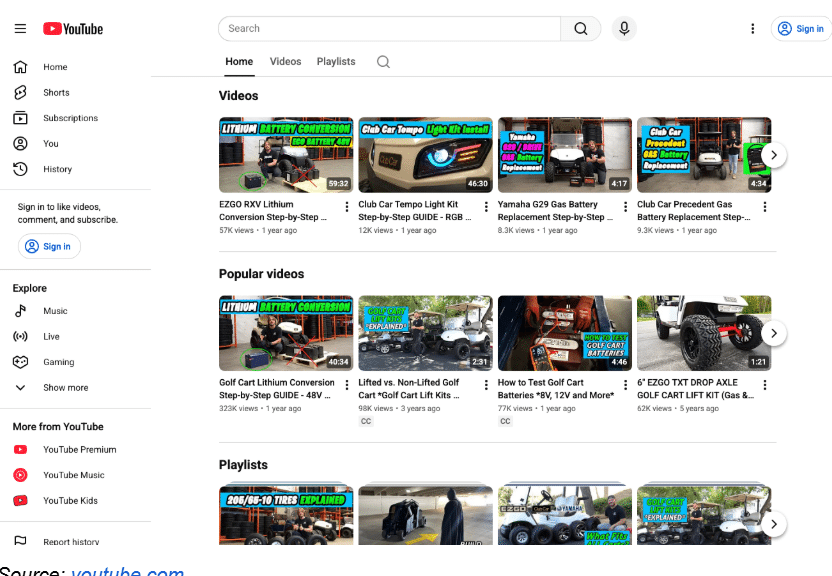832x576 pixels.
Task: Open options for Lifted vs. Non-Lifted video
Action: point(486,385)
